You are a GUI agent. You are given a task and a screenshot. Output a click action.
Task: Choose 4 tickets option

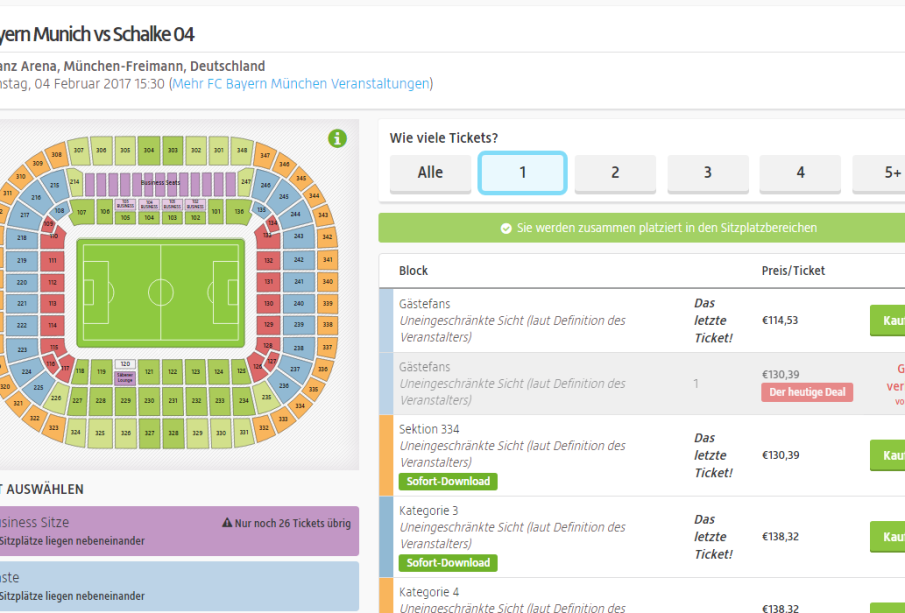(800, 173)
